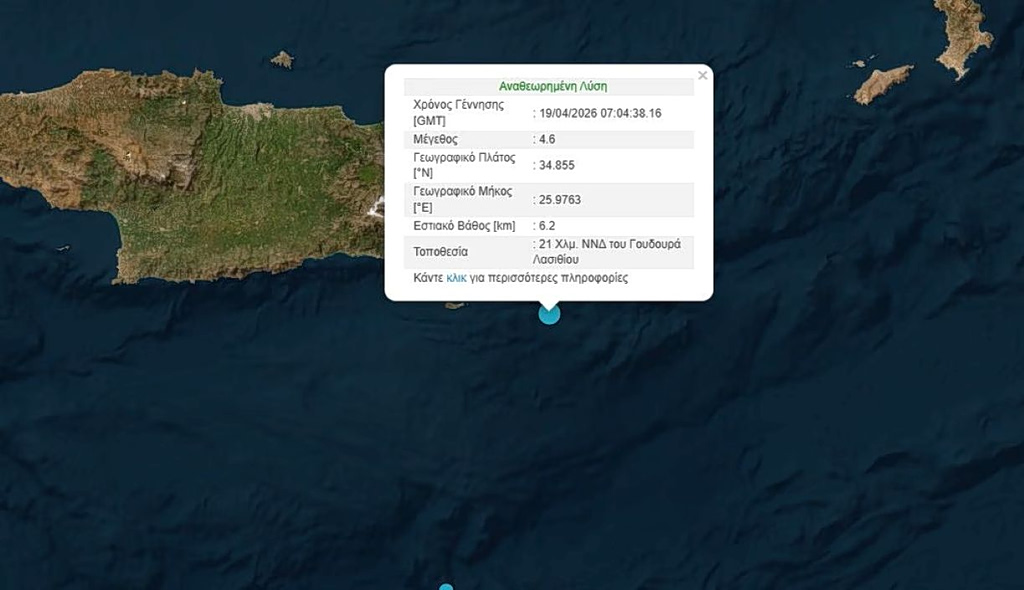Dismiss the popup using the × button

click(703, 75)
